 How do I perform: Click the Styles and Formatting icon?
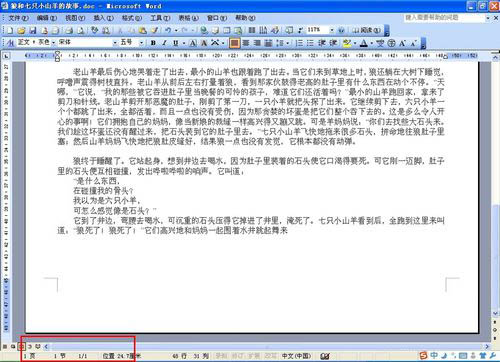[10, 43]
